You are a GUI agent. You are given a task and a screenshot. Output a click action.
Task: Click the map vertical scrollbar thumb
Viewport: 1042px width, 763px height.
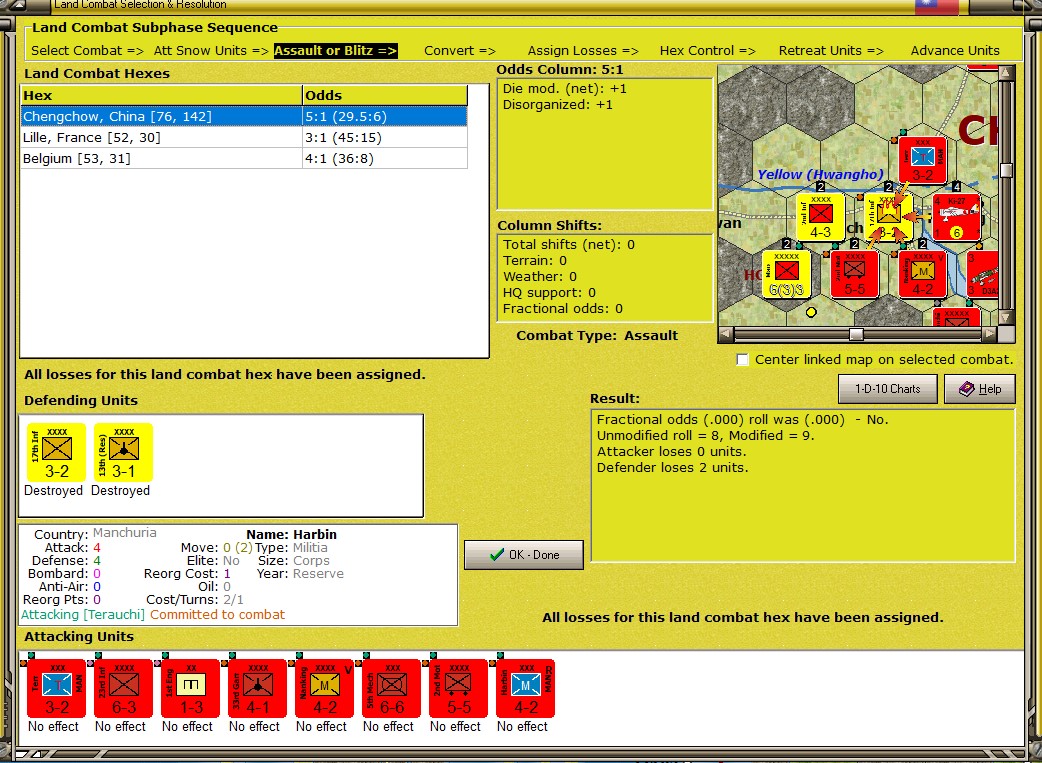point(1007,170)
